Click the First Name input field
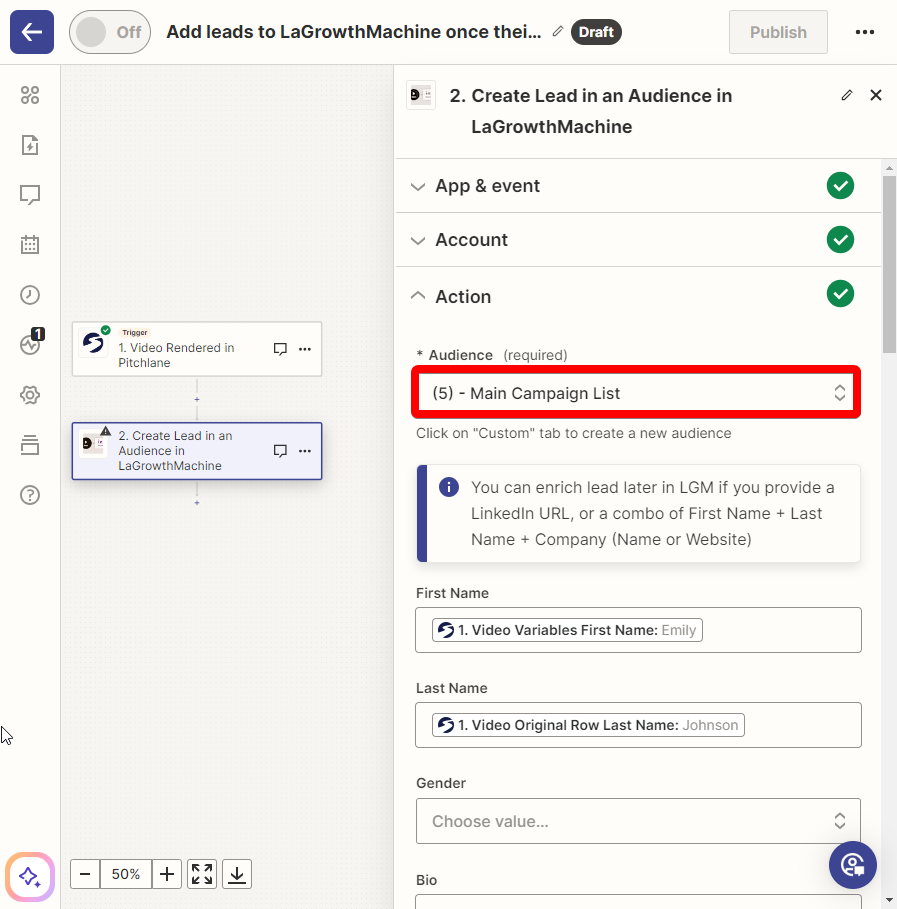The width and height of the screenshot is (897, 909). (x=638, y=630)
